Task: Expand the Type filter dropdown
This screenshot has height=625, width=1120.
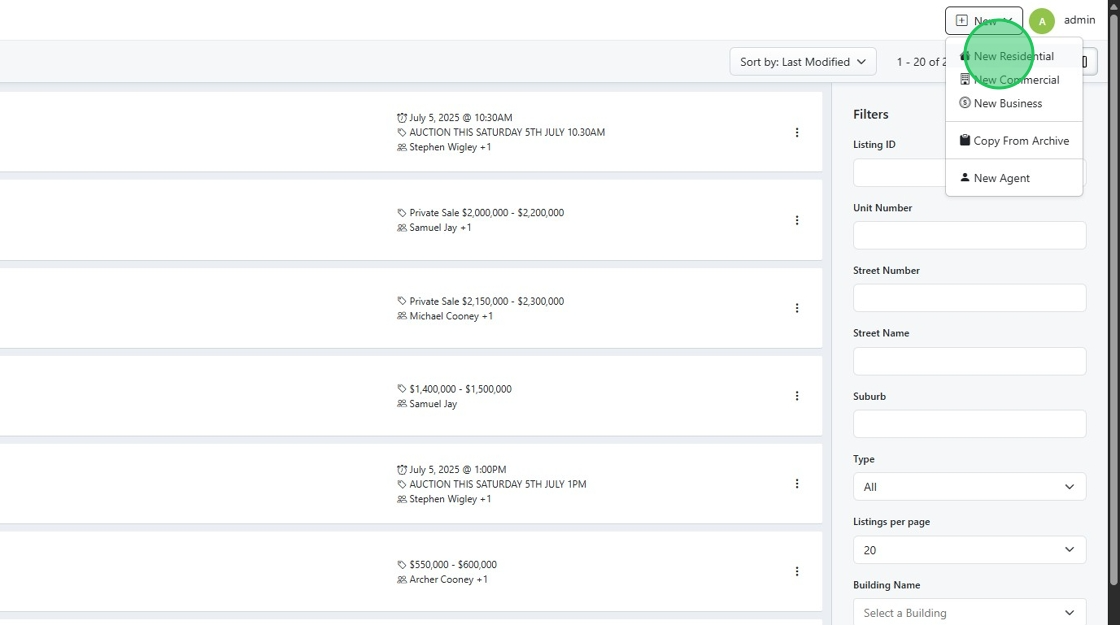Action: pyautogui.click(x=969, y=487)
